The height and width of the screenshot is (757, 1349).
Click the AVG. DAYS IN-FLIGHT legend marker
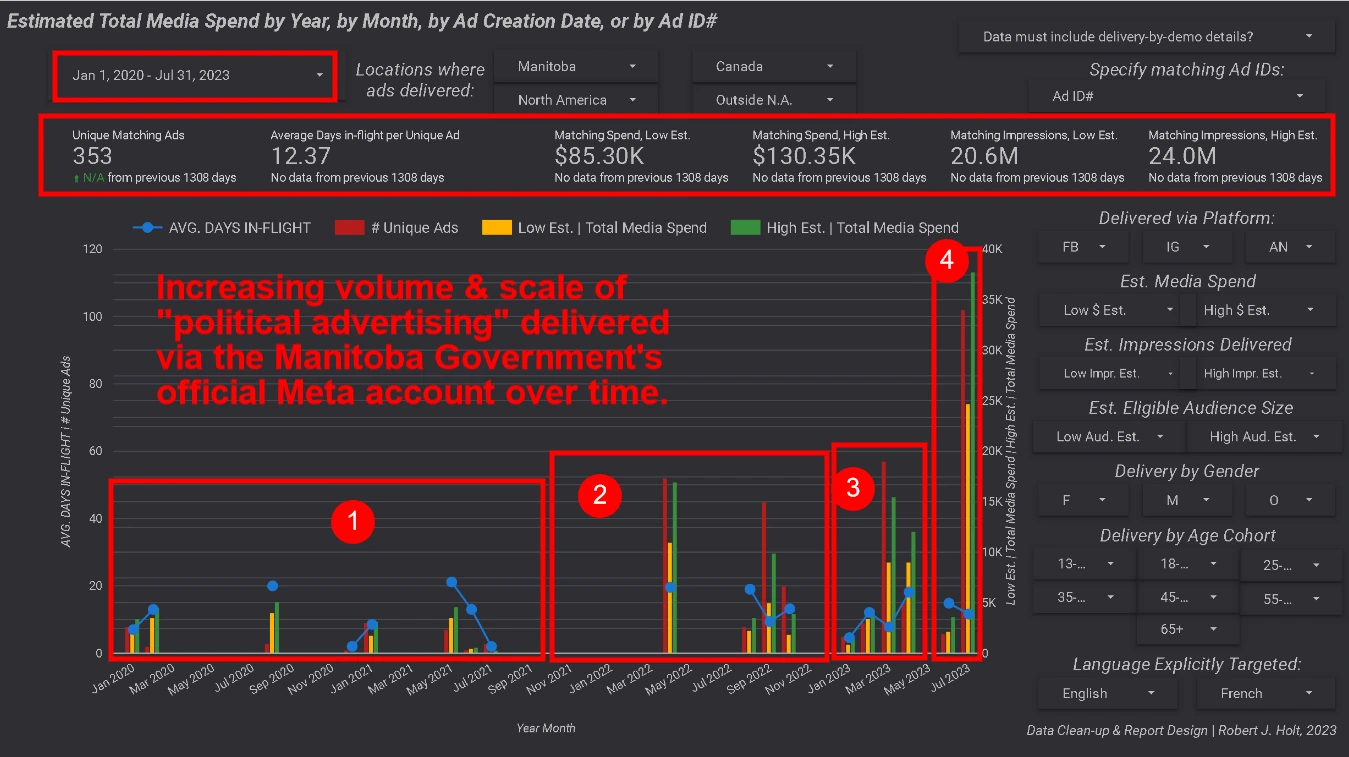148,228
